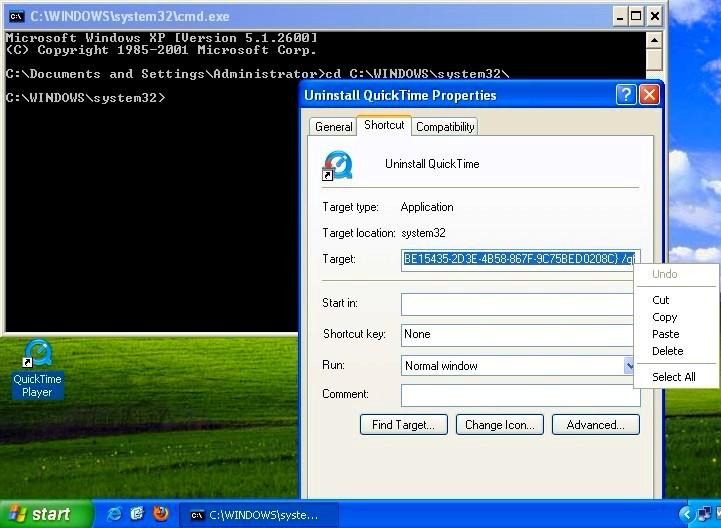Image resolution: width=721 pixels, height=528 pixels.
Task: Show hidden tray icons arrow
Action: (x=686, y=514)
